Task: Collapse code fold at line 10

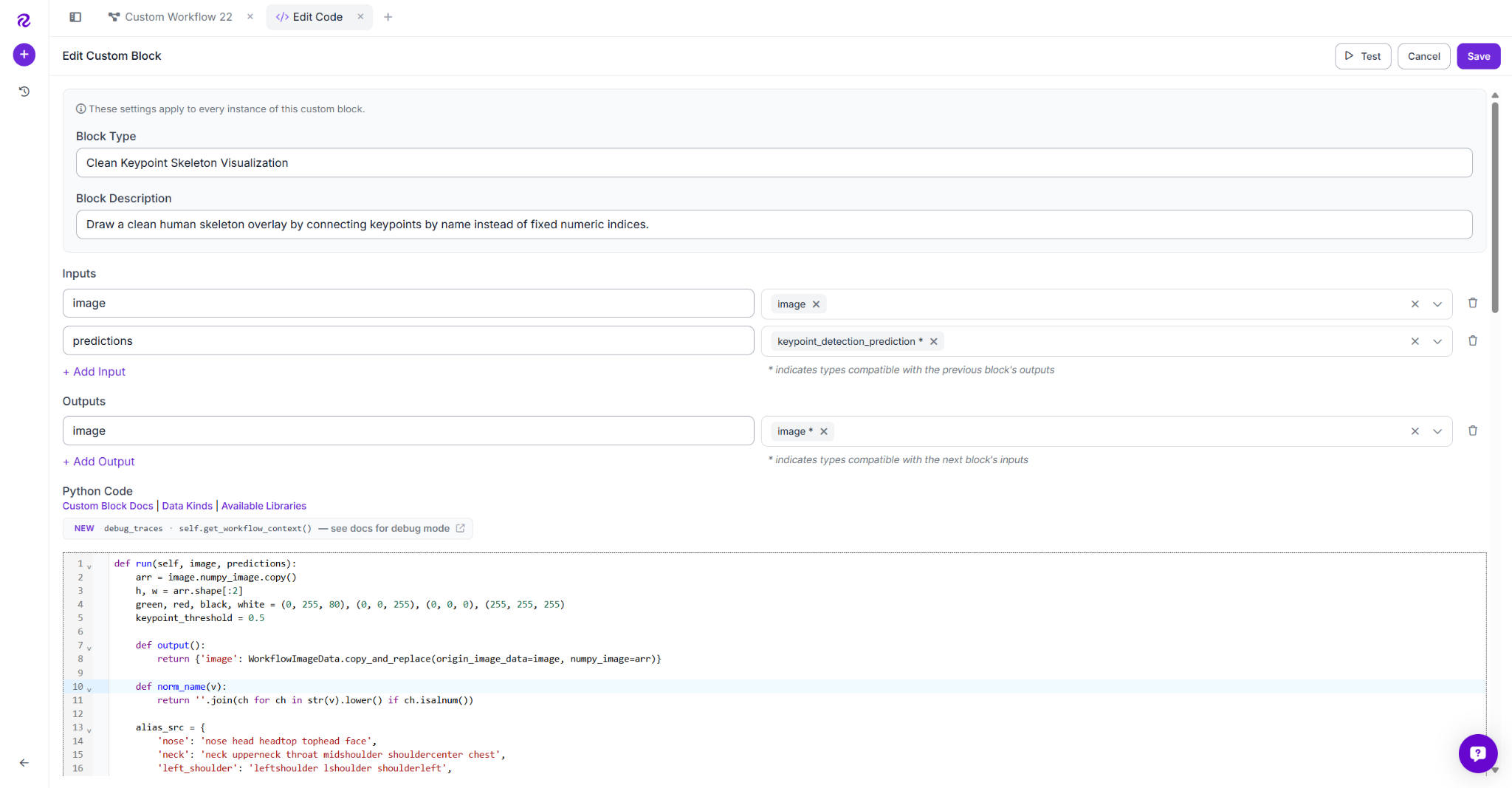Action: pos(89,689)
